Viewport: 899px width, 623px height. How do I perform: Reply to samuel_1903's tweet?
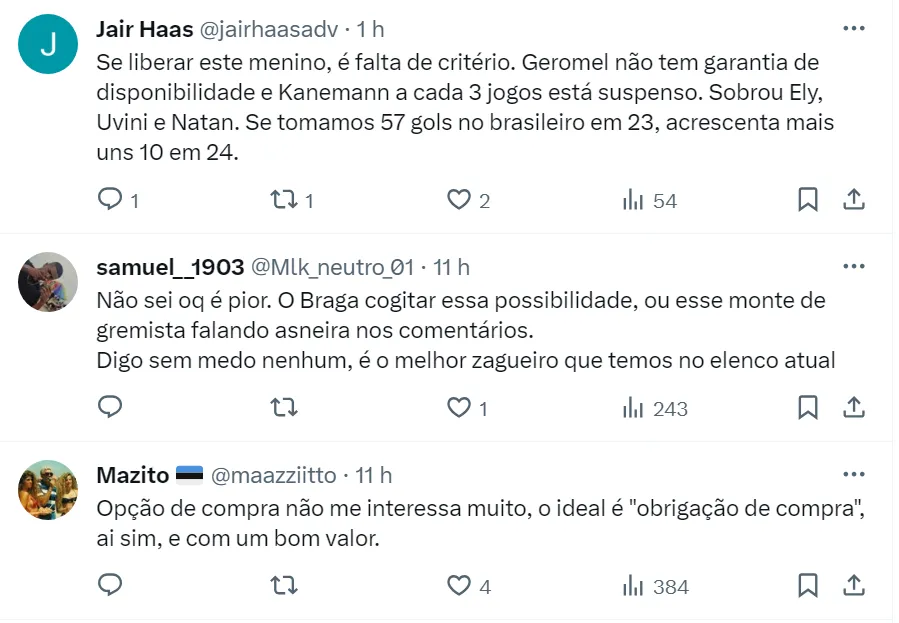coord(110,408)
